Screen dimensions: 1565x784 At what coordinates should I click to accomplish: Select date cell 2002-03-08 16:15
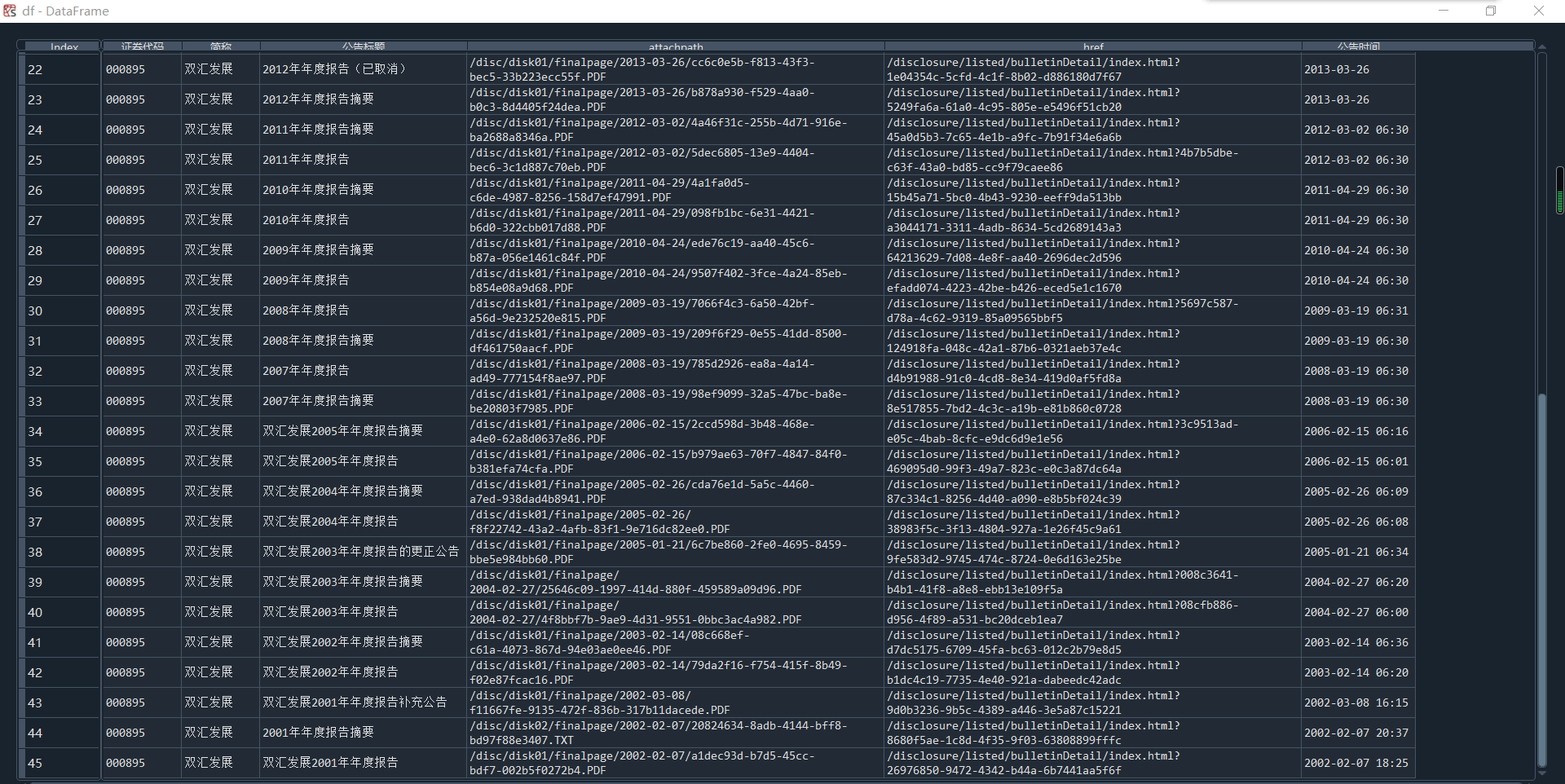click(1359, 703)
